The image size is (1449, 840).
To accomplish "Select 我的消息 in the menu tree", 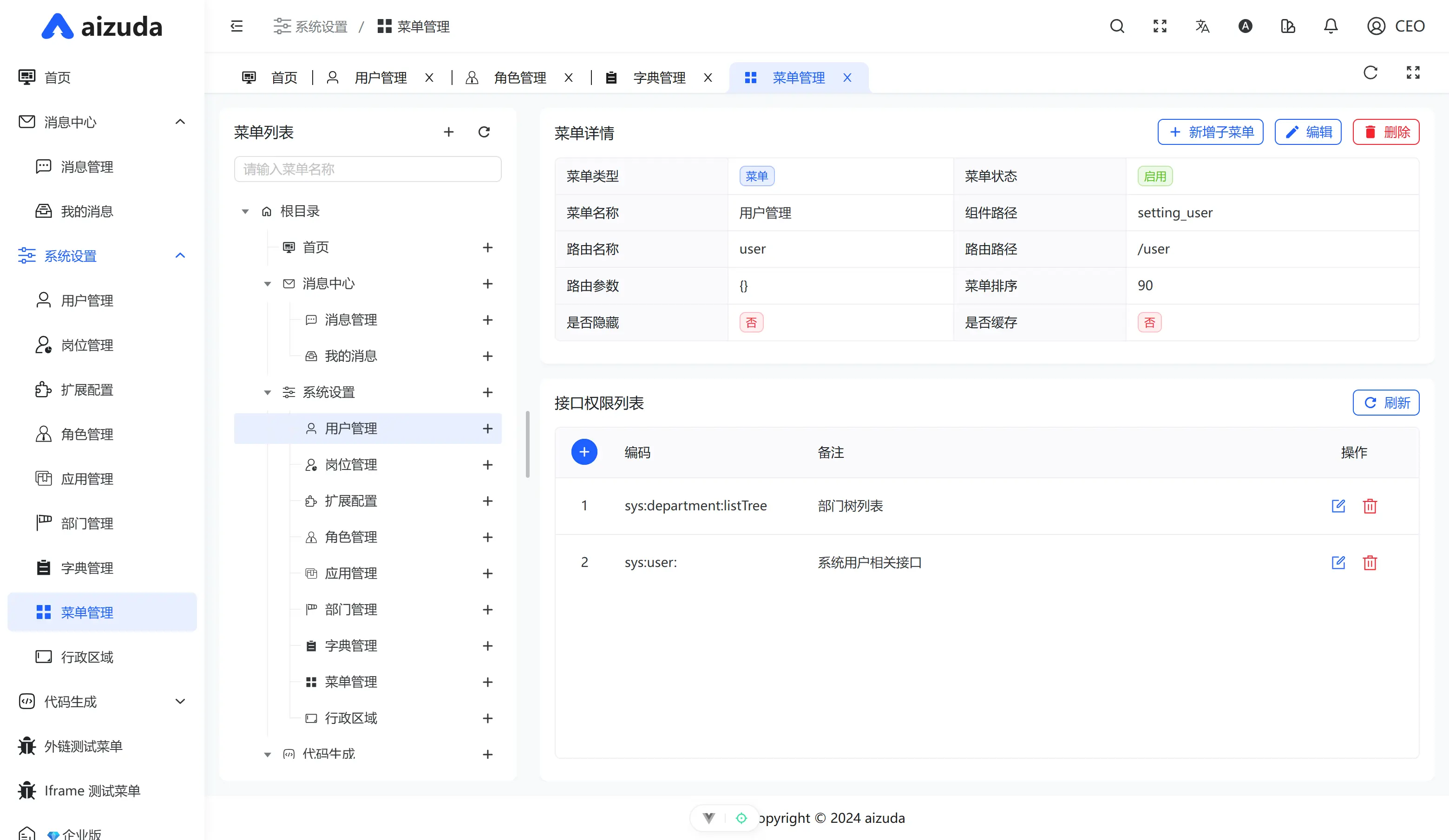I will (351, 356).
